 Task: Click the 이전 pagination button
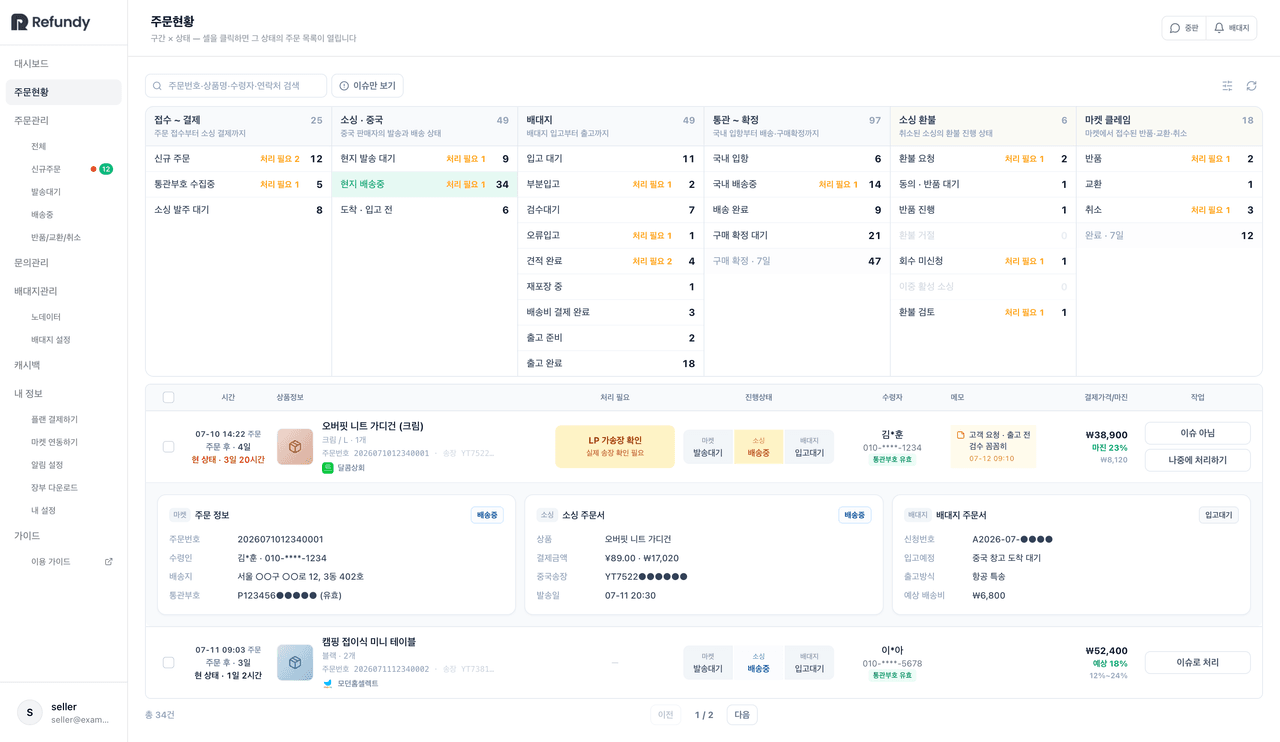pos(667,715)
